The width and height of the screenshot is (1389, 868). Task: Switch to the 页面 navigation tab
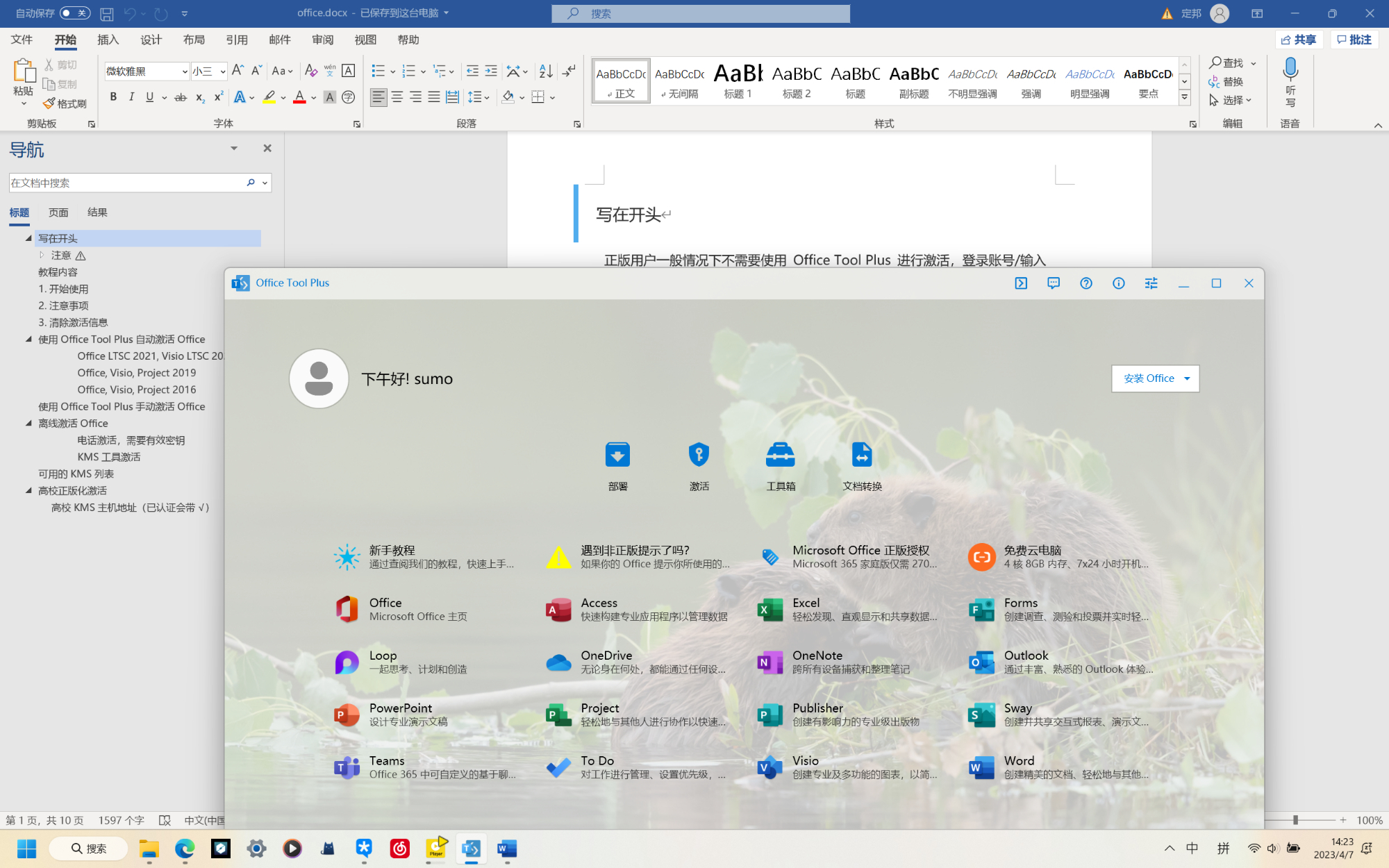pos(58,212)
